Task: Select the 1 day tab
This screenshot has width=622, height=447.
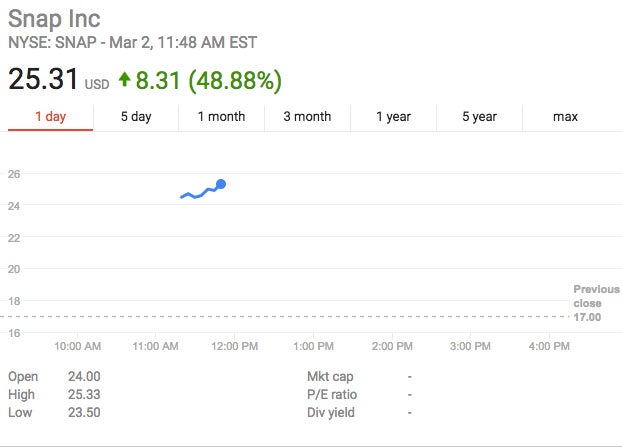Action: 50,117
